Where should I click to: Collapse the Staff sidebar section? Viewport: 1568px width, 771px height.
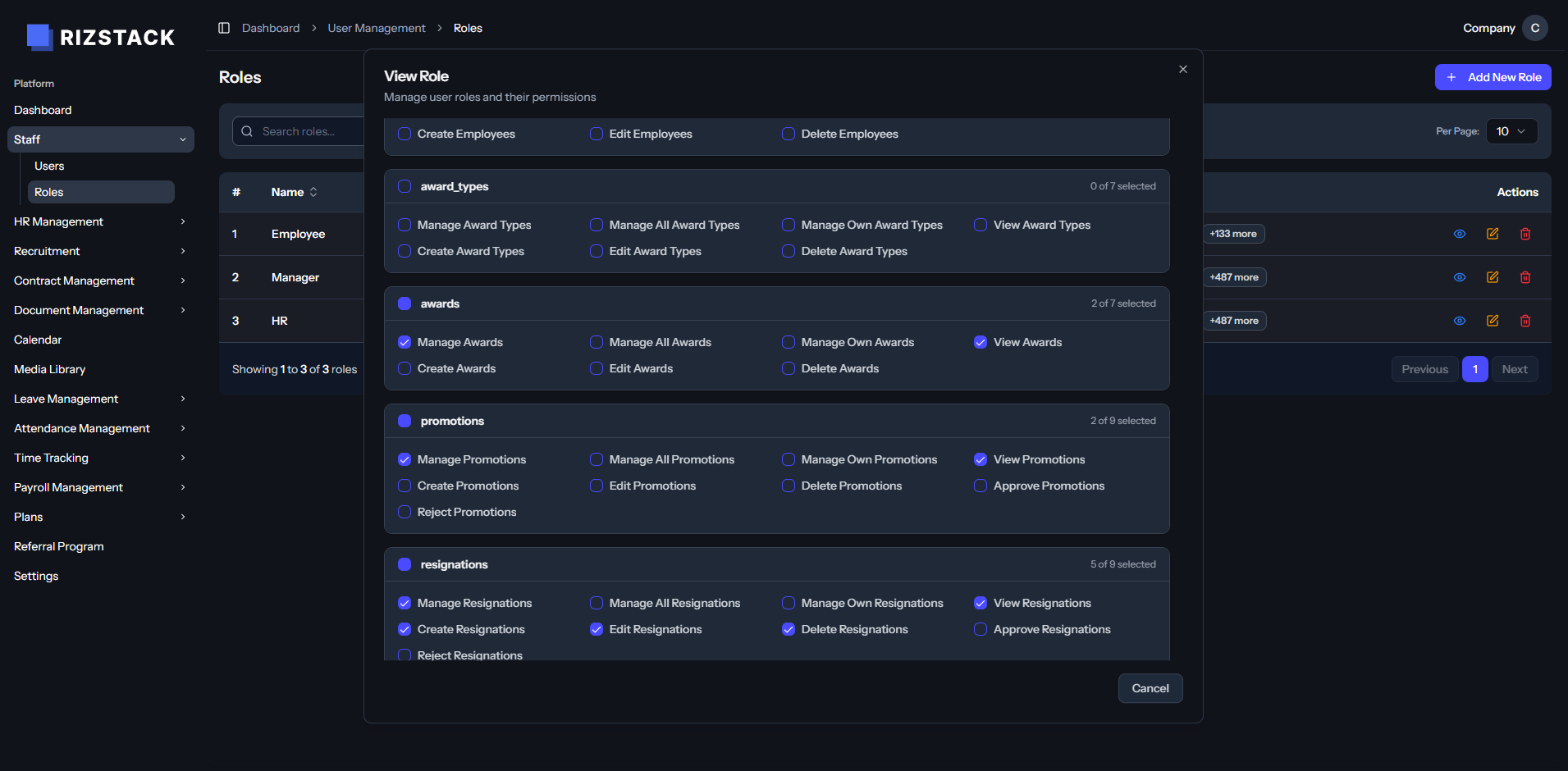coord(99,139)
